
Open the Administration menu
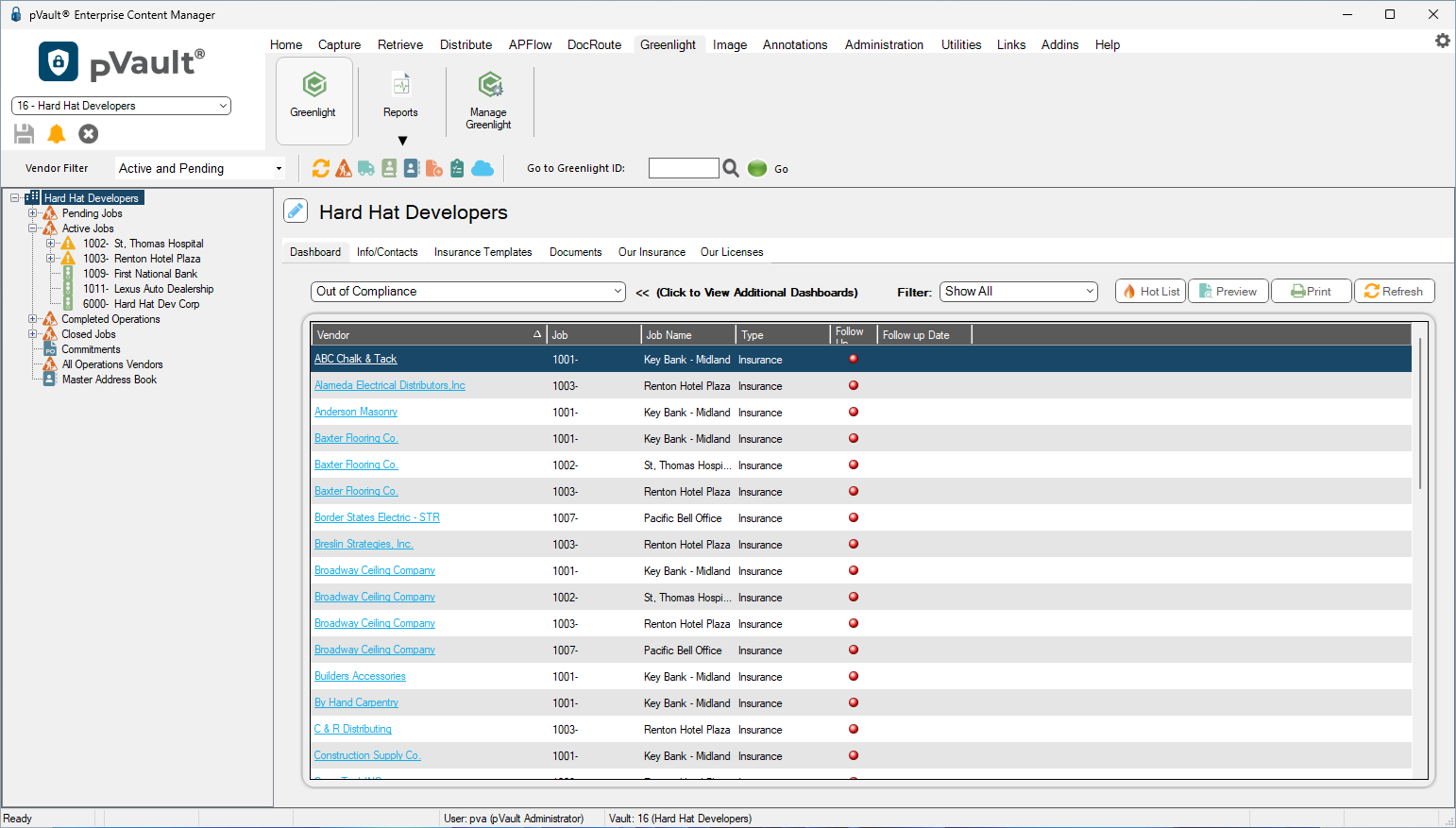point(884,44)
